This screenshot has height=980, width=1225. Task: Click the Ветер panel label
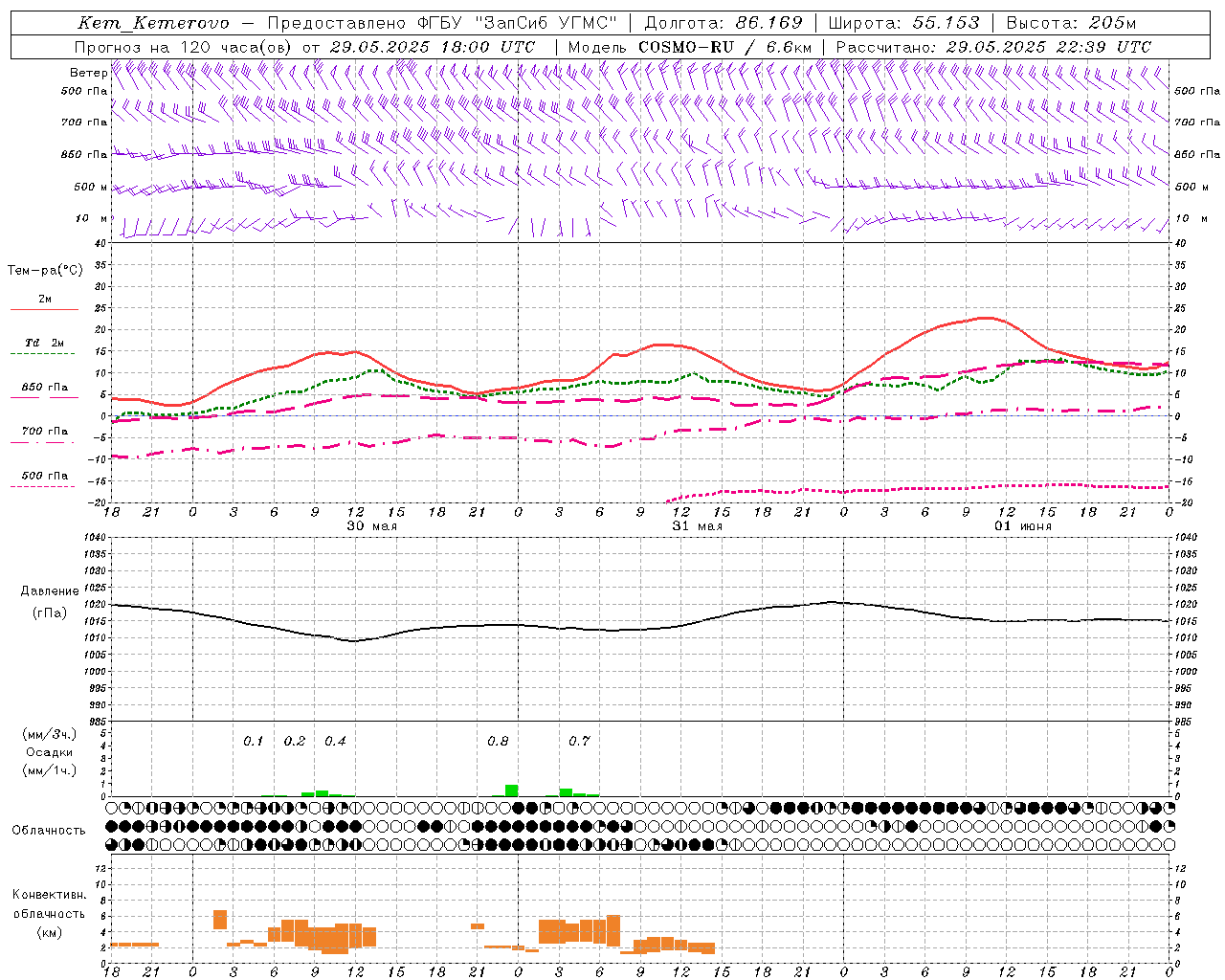tap(88, 73)
